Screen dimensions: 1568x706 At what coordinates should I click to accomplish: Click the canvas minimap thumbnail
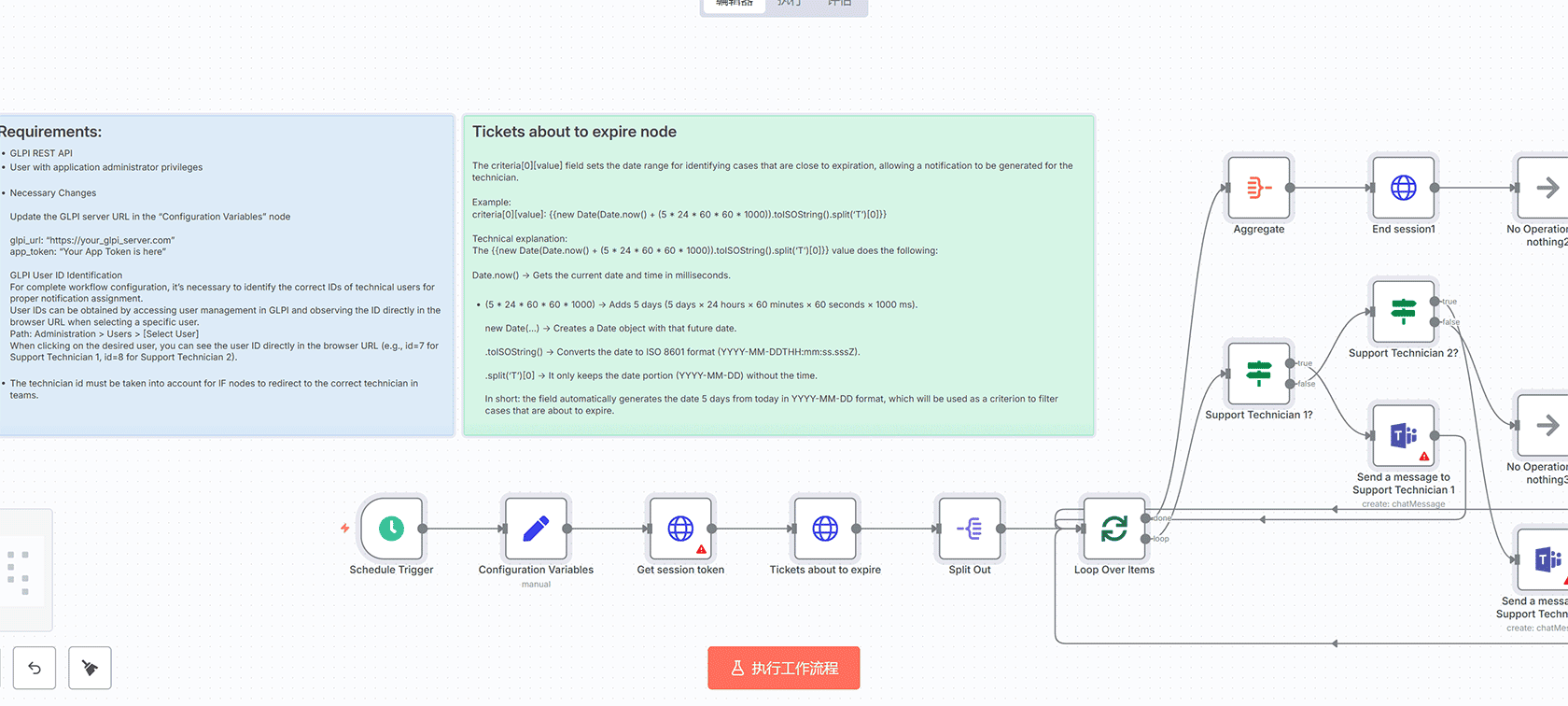(x=21, y=572)
